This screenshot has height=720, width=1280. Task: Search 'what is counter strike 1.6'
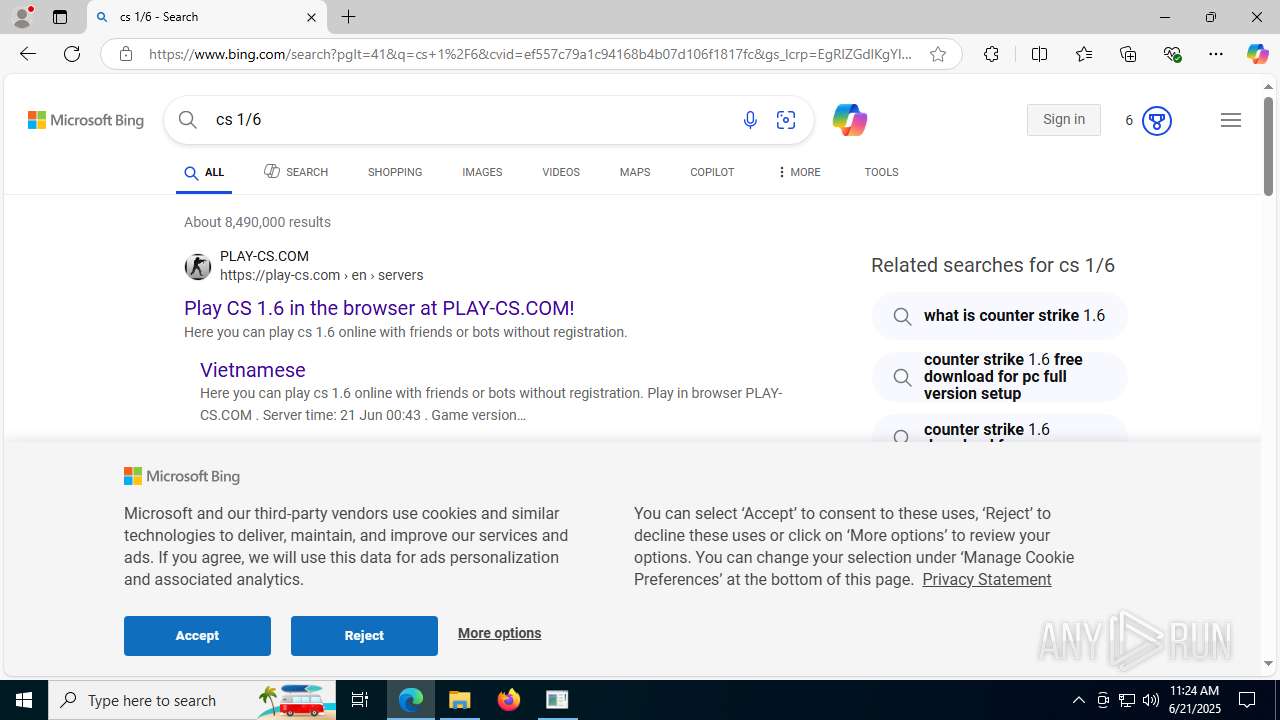click(x=1000, y=316)
